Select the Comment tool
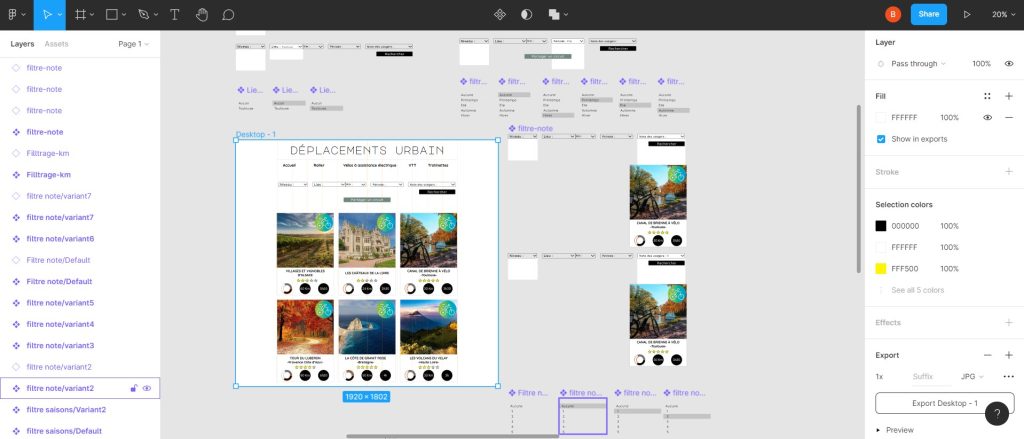The image size is (1024, 439). [x=228, y=14]
